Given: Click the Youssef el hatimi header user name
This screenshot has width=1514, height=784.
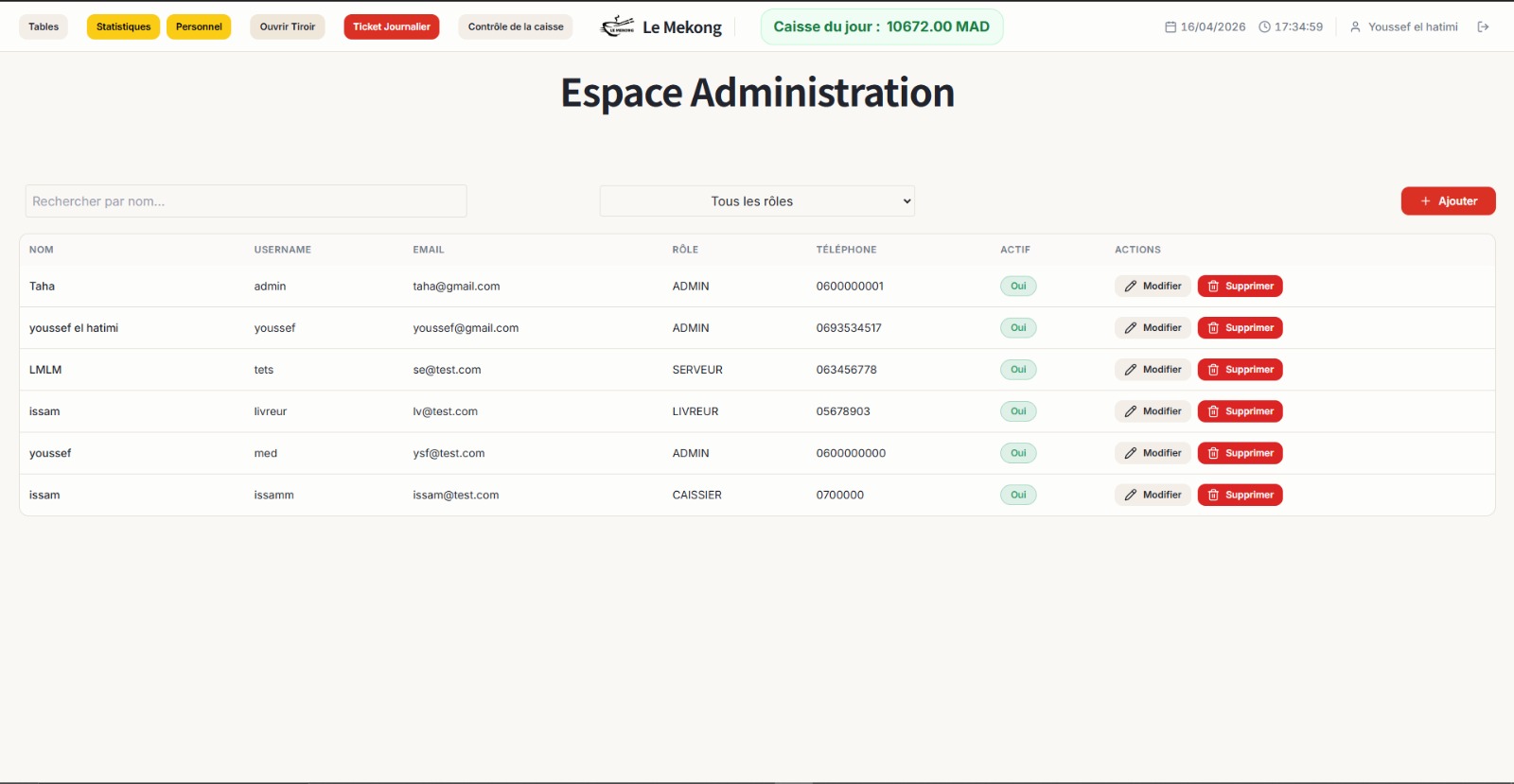Looking at the screenshot, I should coord(1413,26).
